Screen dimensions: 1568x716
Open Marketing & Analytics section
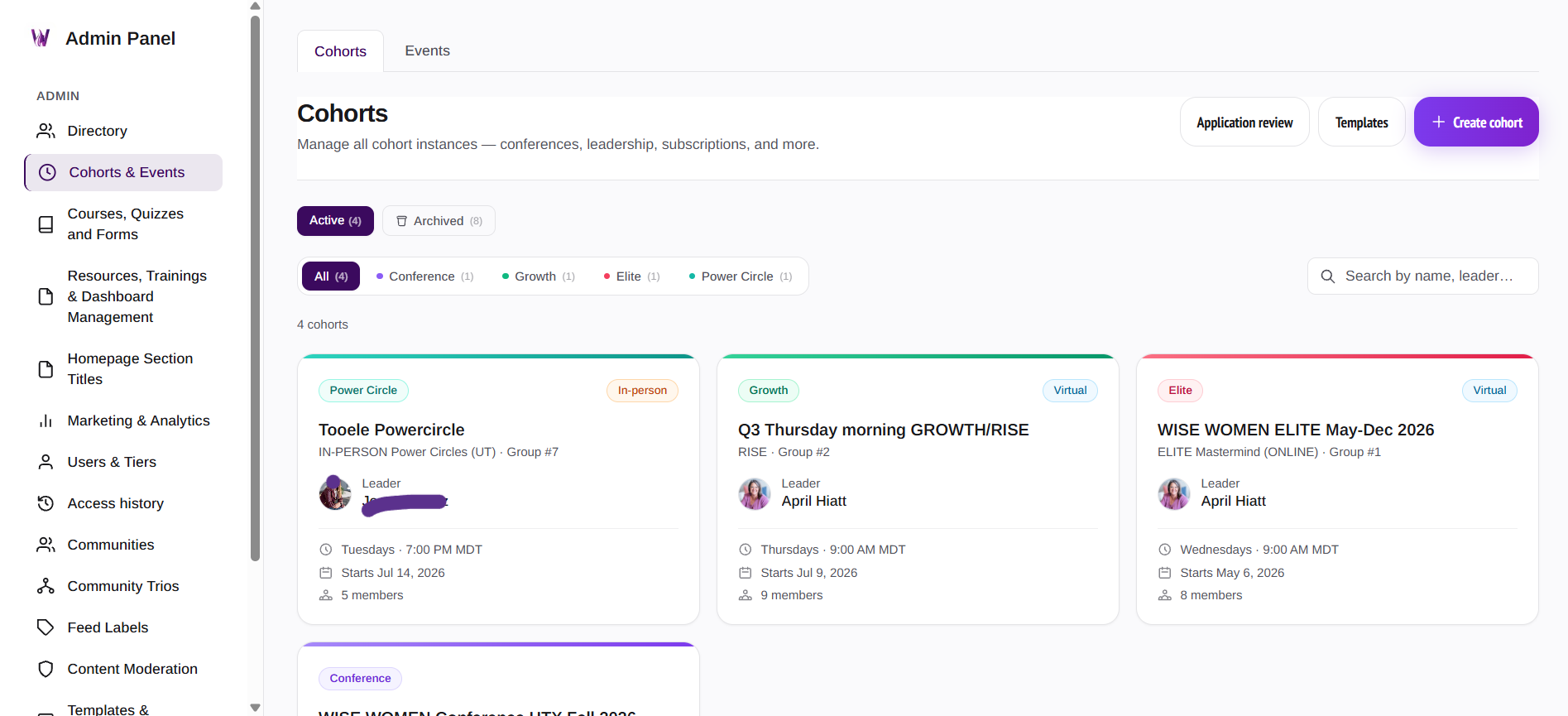tap(123, 420)
